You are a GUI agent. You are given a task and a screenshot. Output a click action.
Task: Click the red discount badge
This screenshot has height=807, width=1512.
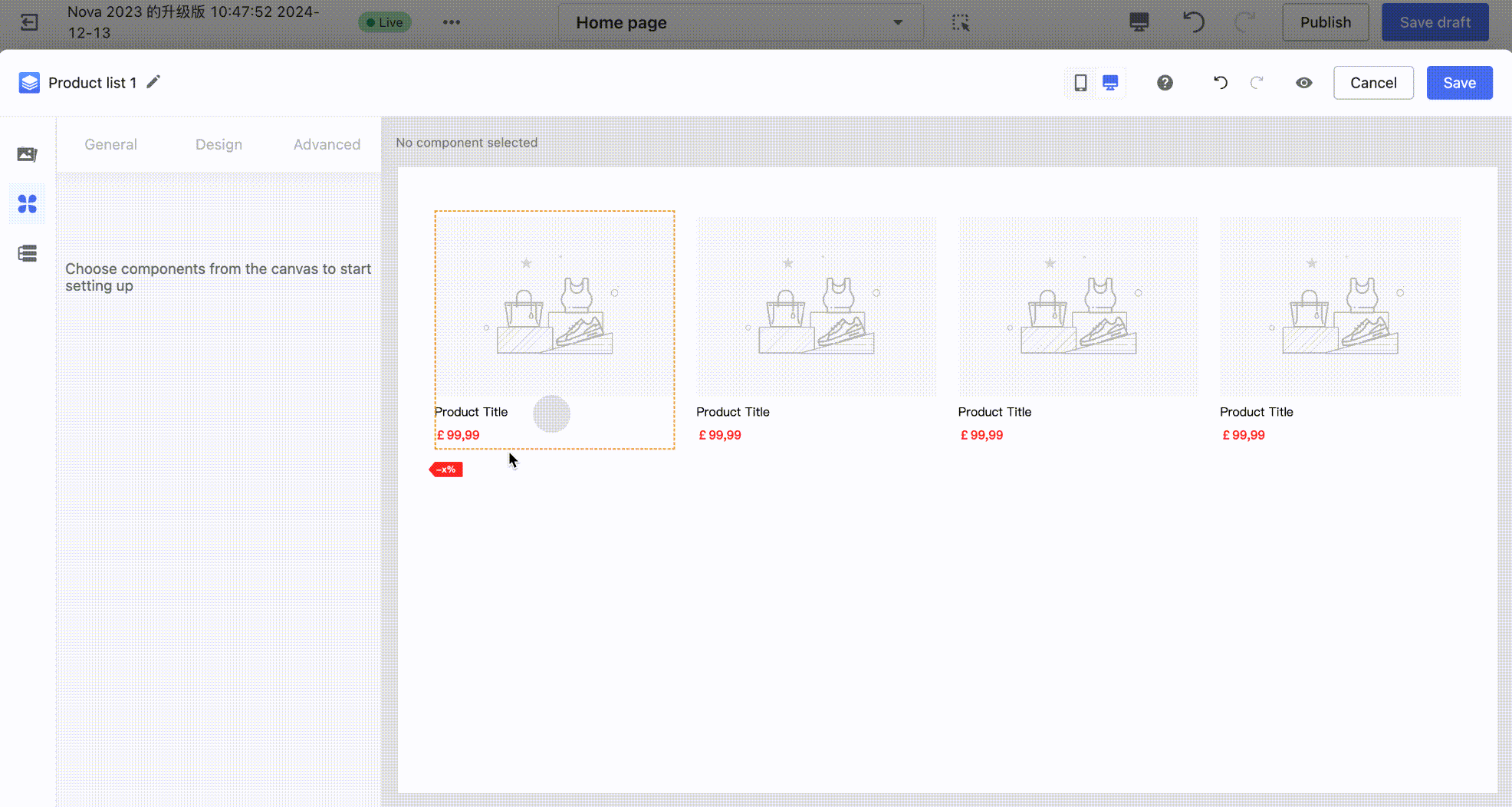point(446,469)
